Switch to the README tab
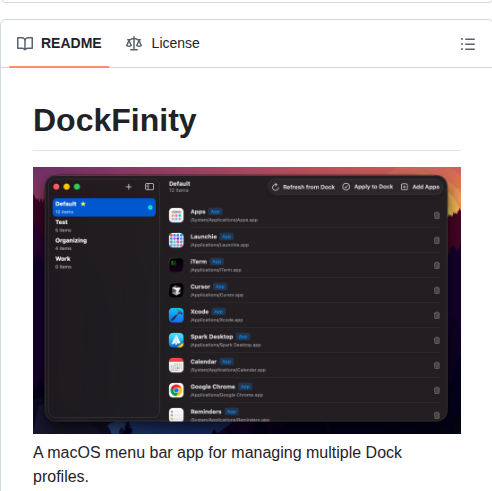 pos(59,43)
